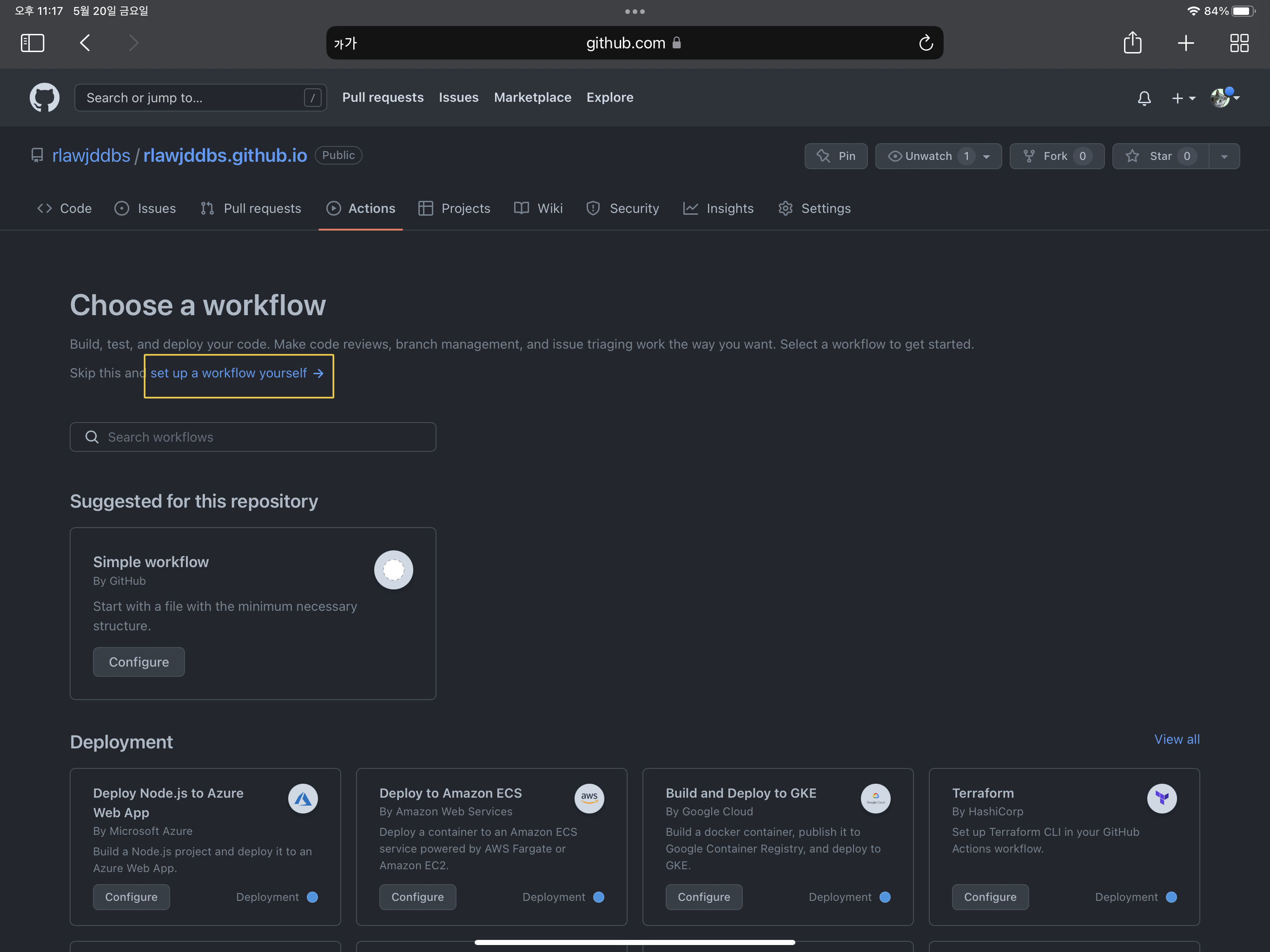Go back with Safari back arrow
Viewport: 1270px width, 952px height.
pos(85,43)
